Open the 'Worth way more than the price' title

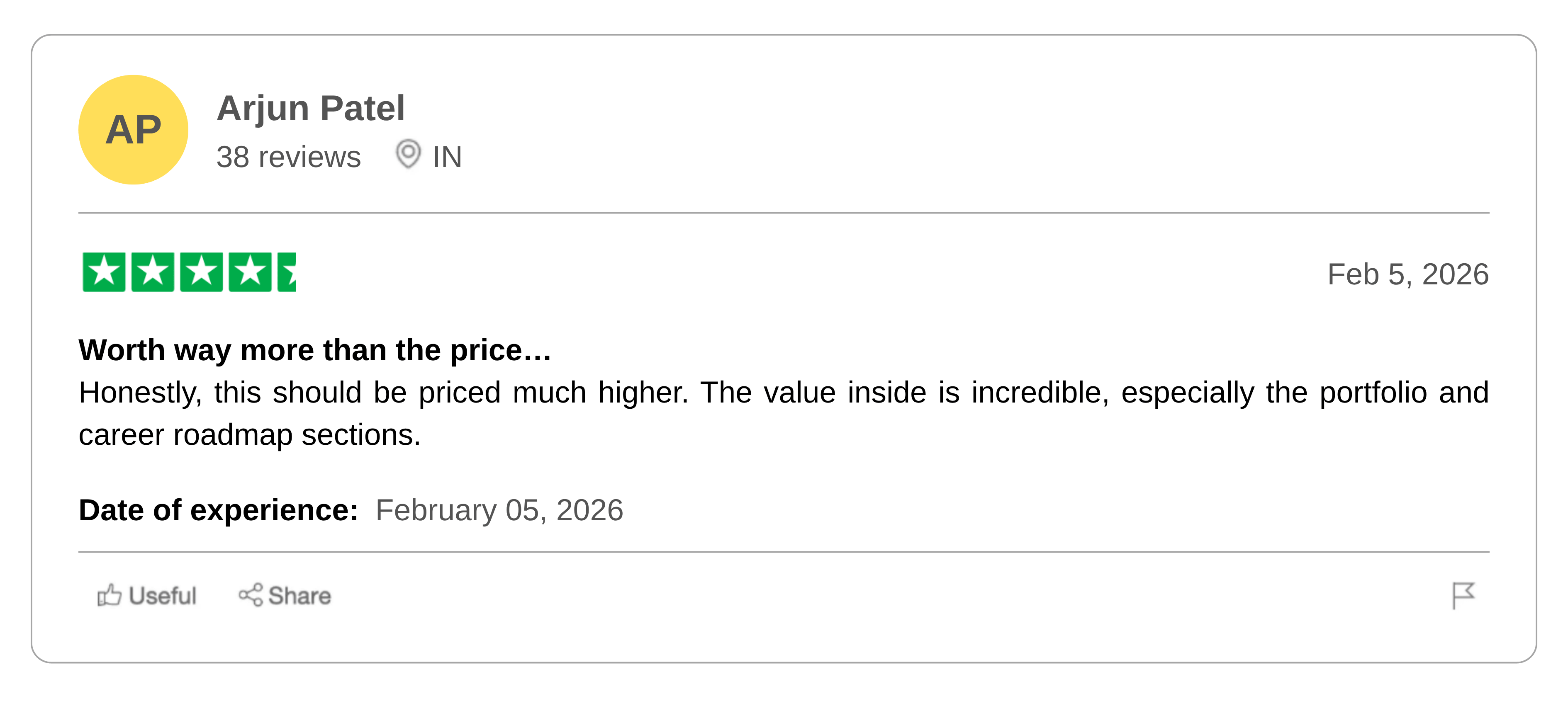click(315, 351)
